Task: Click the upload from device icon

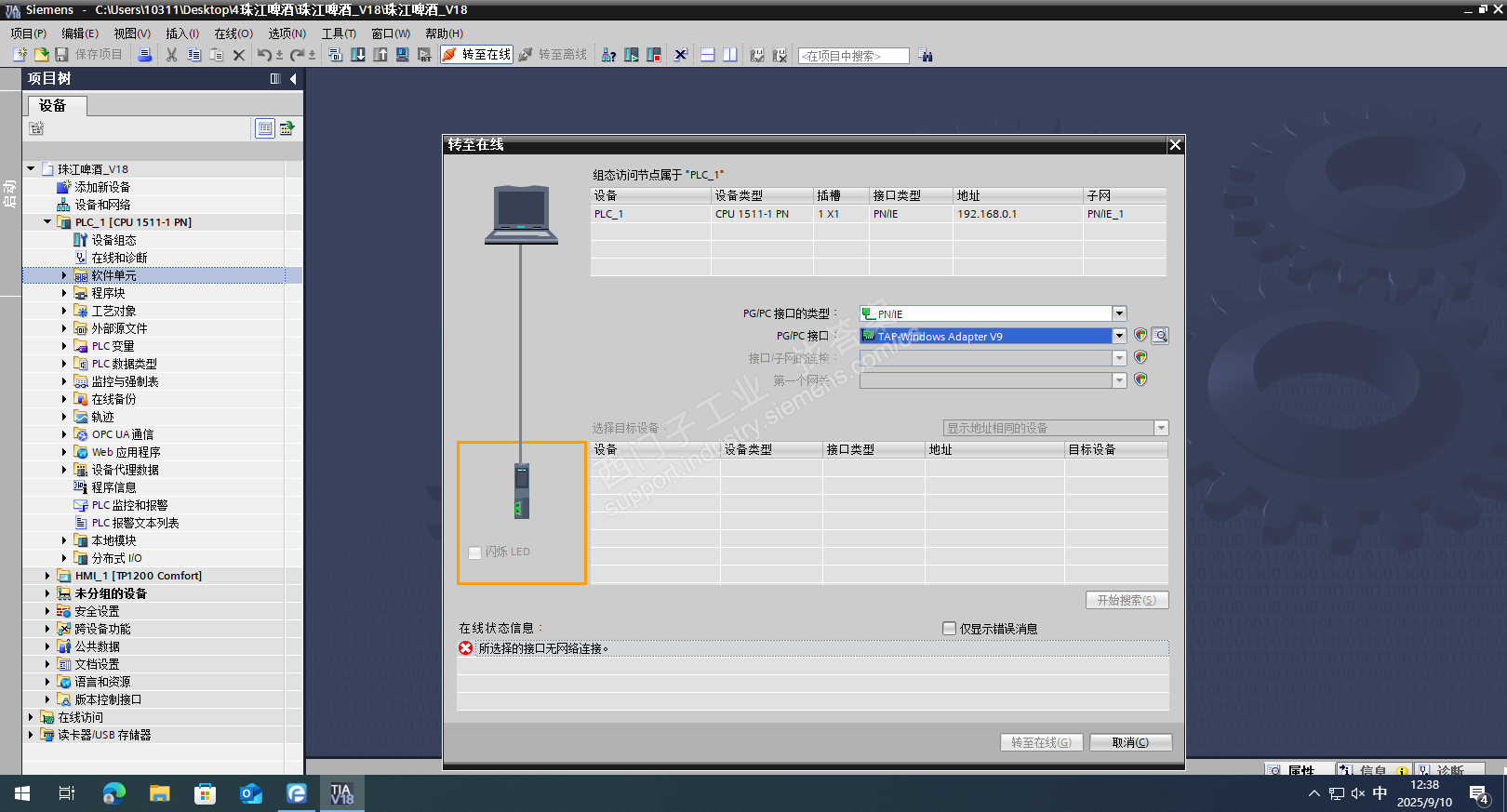Action: click(380, 55)
